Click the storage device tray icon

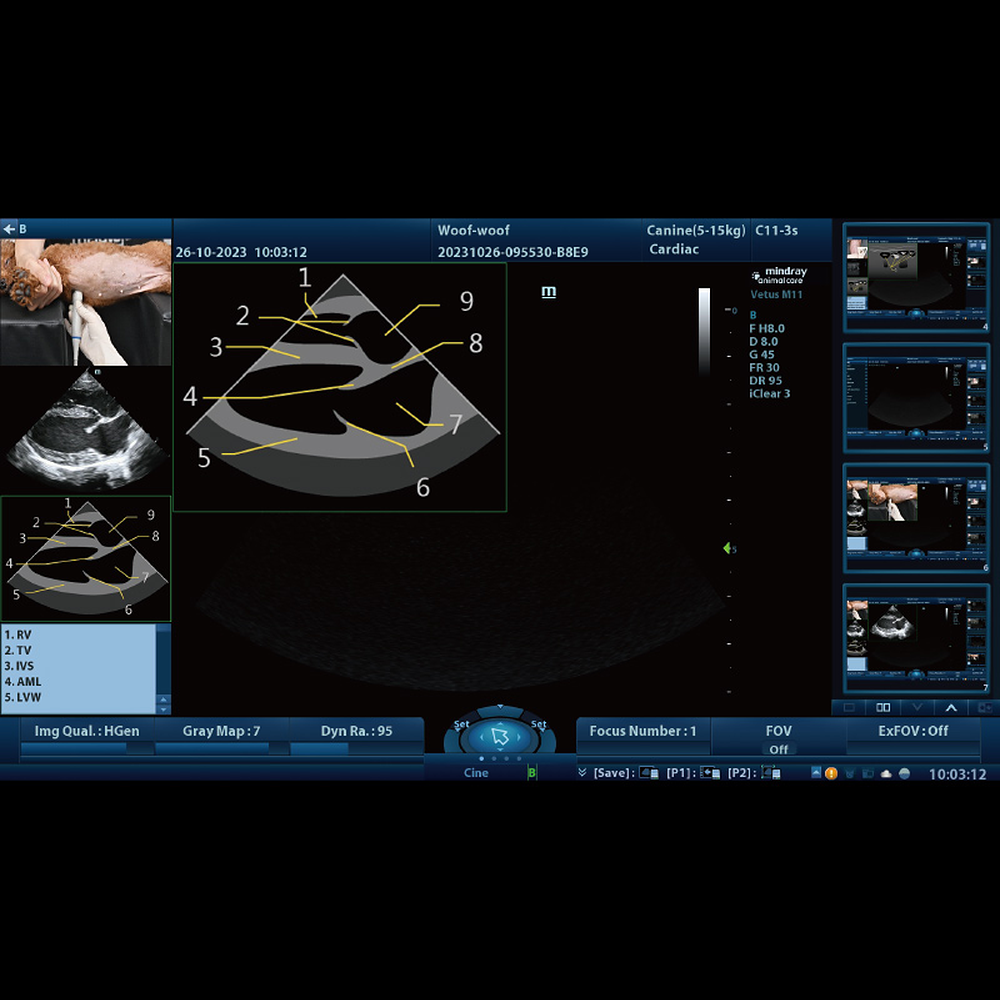pos(867,774)
